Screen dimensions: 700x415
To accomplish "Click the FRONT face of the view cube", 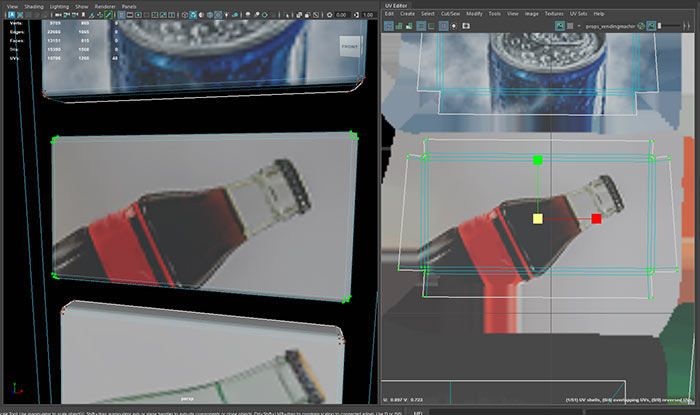I will (349, 46).
